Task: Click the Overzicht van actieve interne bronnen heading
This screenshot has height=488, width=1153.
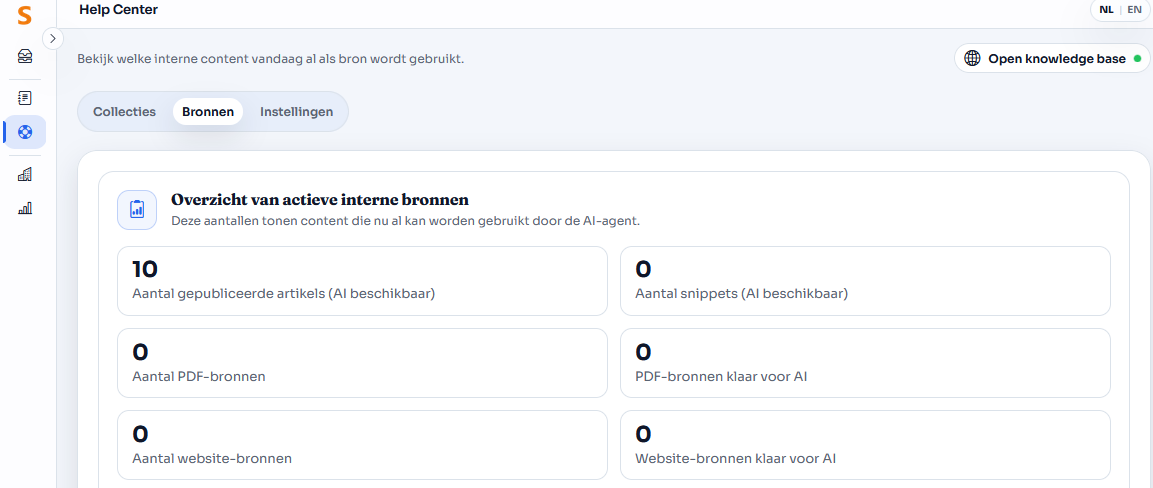Action: (x=320, y=200)
